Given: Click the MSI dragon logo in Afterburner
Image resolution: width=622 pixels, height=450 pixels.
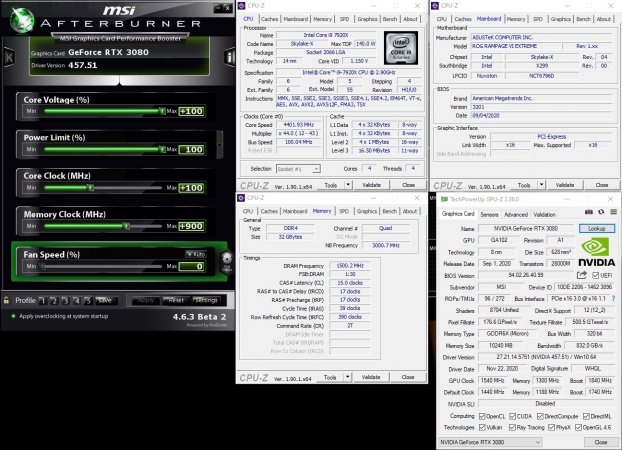Looking at the screenshot, I should click(x=22, y=20).
